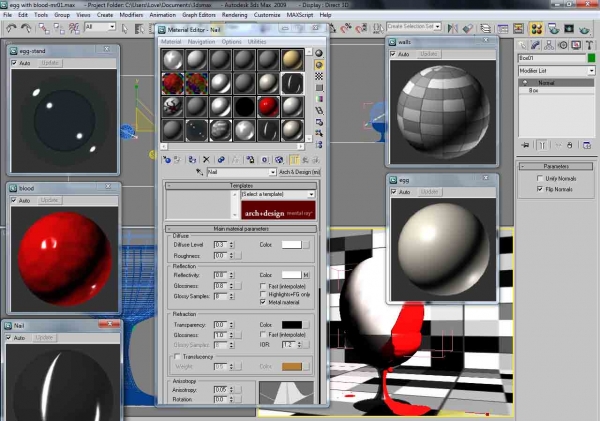Select the Normal modifier in the stack
This screenshot has width=600, height=421.
[556, 83]
